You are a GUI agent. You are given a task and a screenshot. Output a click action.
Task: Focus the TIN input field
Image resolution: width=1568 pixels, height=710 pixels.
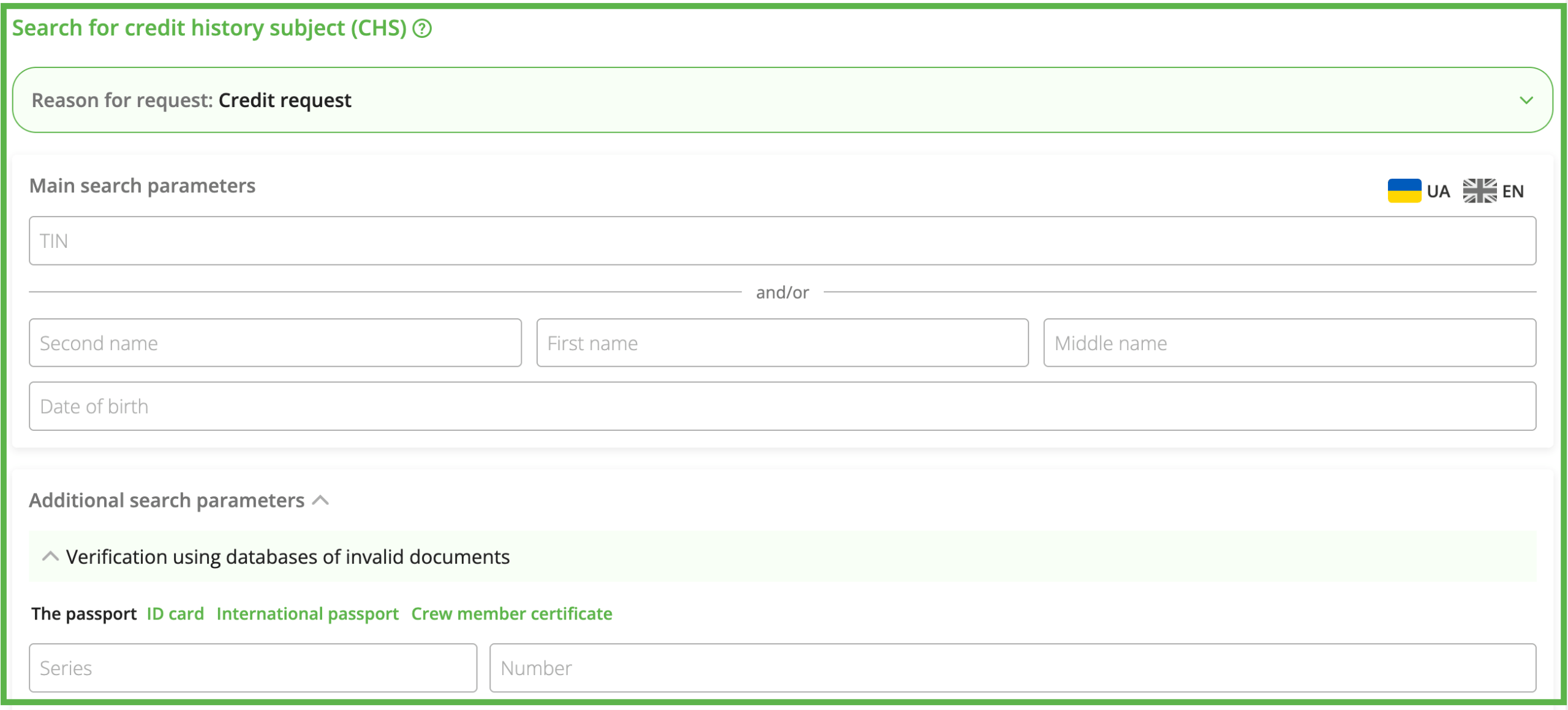point(782,241)
